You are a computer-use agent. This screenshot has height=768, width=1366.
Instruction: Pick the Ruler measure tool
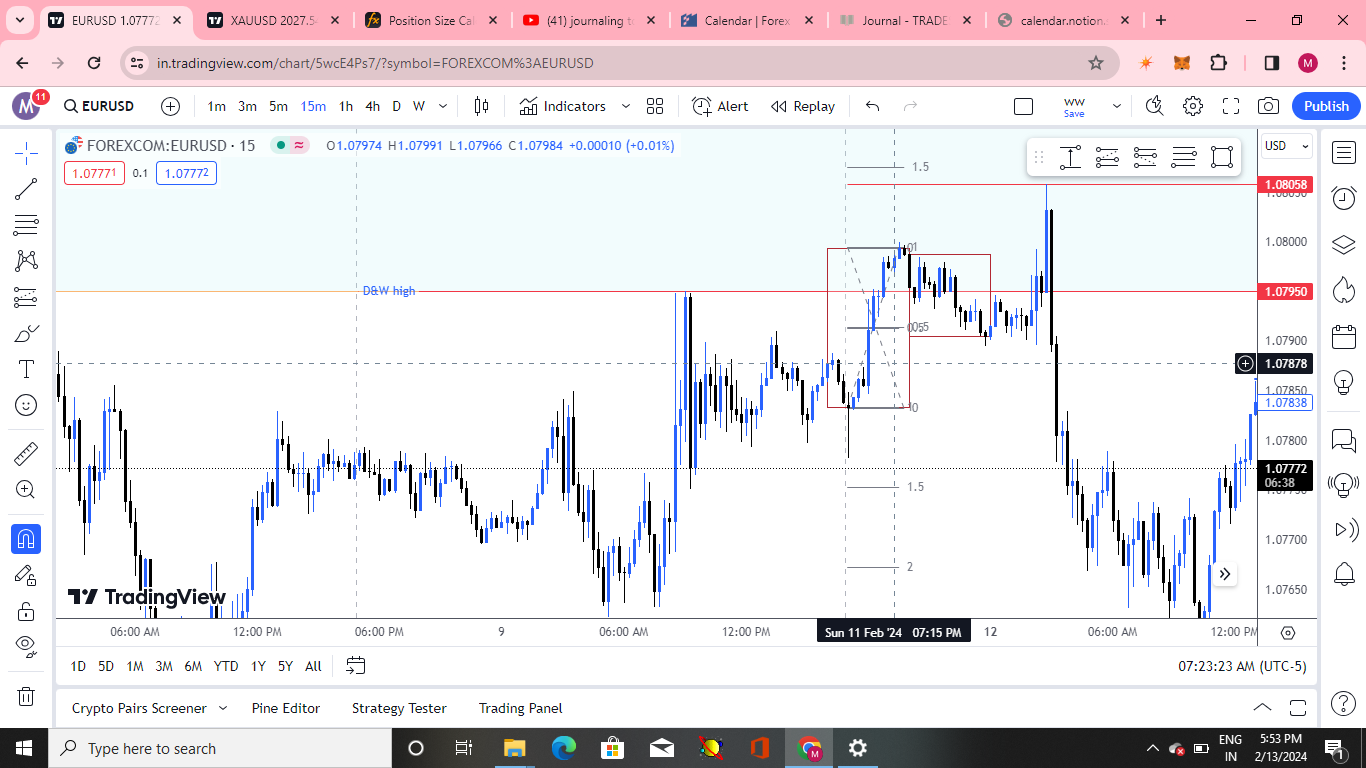[x=26, y=454]
